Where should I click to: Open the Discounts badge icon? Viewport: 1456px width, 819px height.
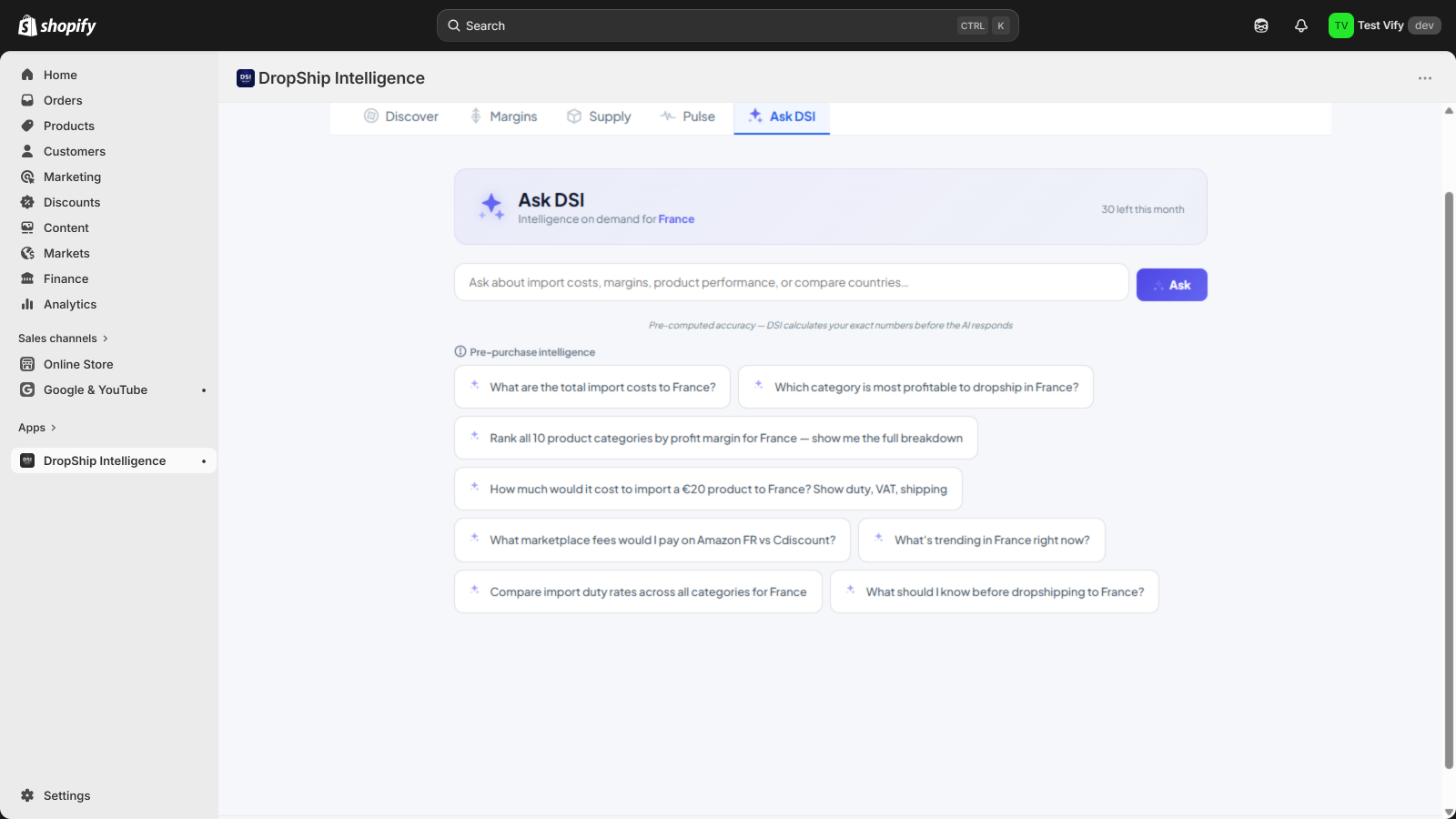coord(27,202)
